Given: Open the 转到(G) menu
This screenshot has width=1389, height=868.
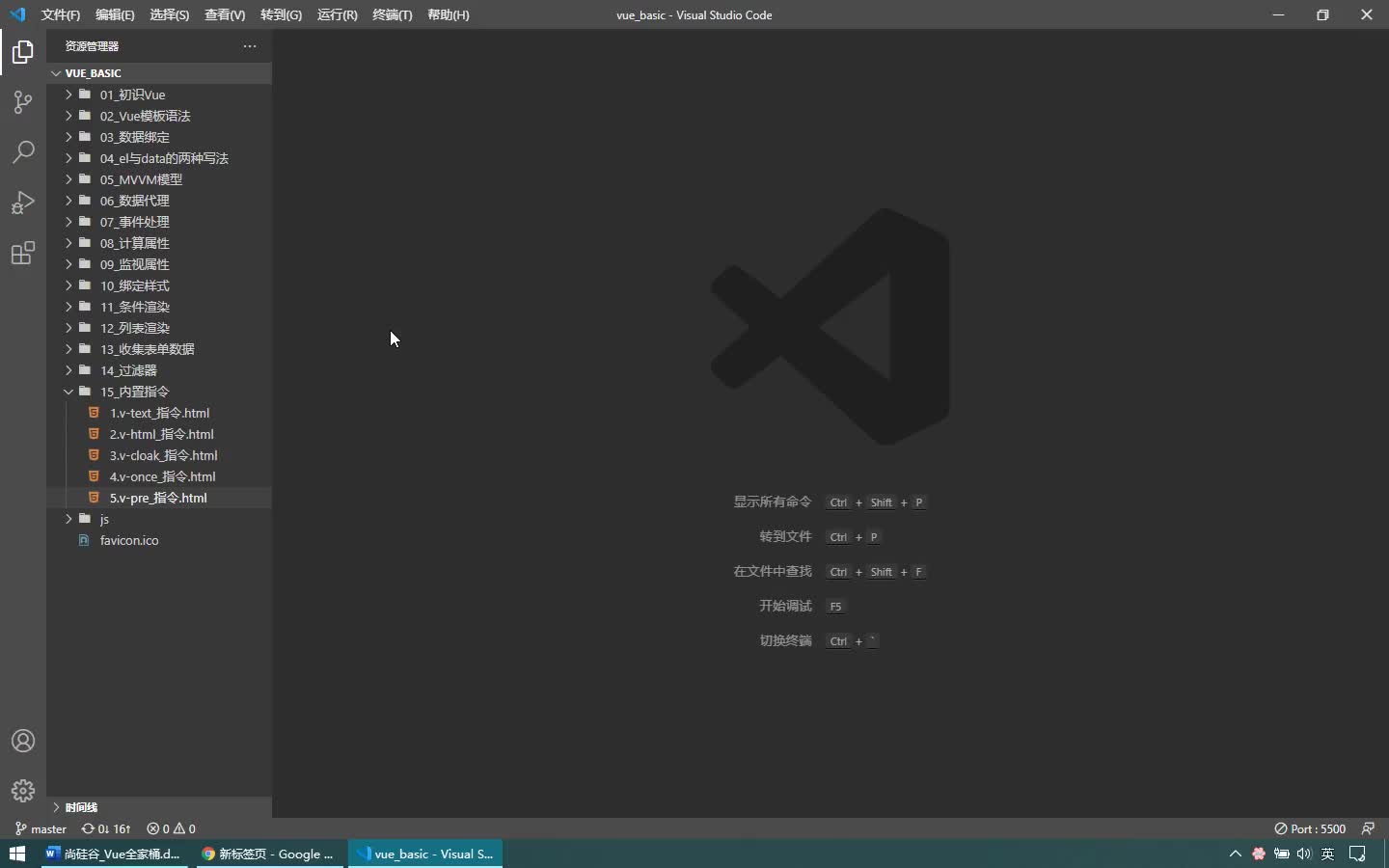Looking at the screenshot, I should (281, 14).
